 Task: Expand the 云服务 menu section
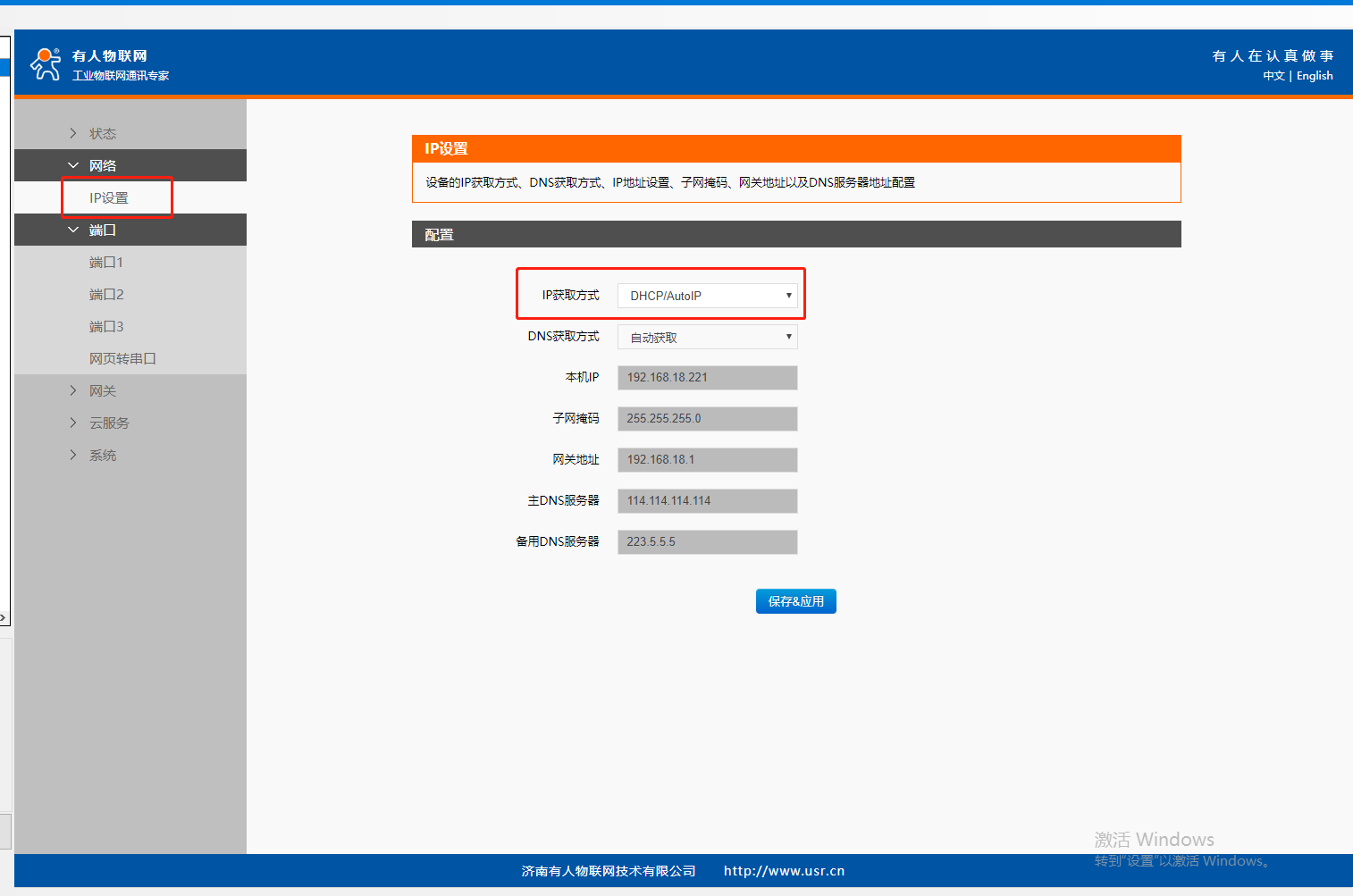109,423
